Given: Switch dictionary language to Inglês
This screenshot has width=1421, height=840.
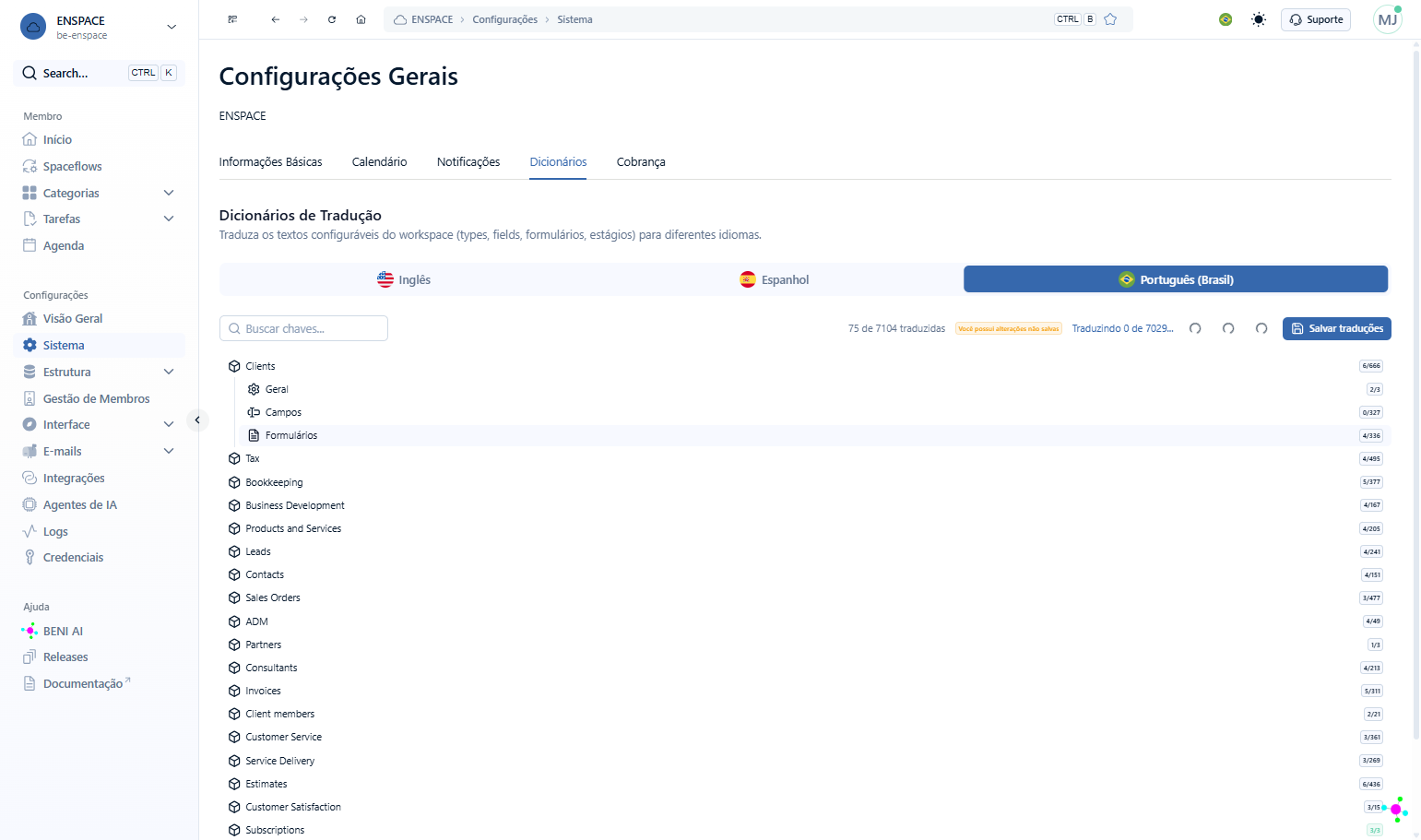Looking at the screenshot, I should point(404,279).
